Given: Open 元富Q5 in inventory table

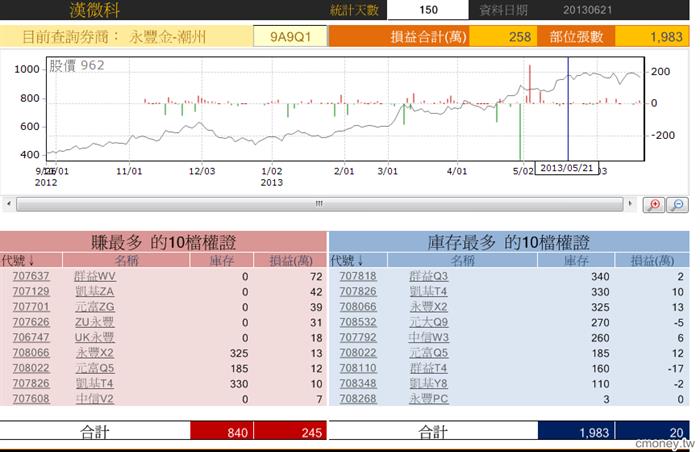Looking at the screenshot, I should (x=429, y=353).
